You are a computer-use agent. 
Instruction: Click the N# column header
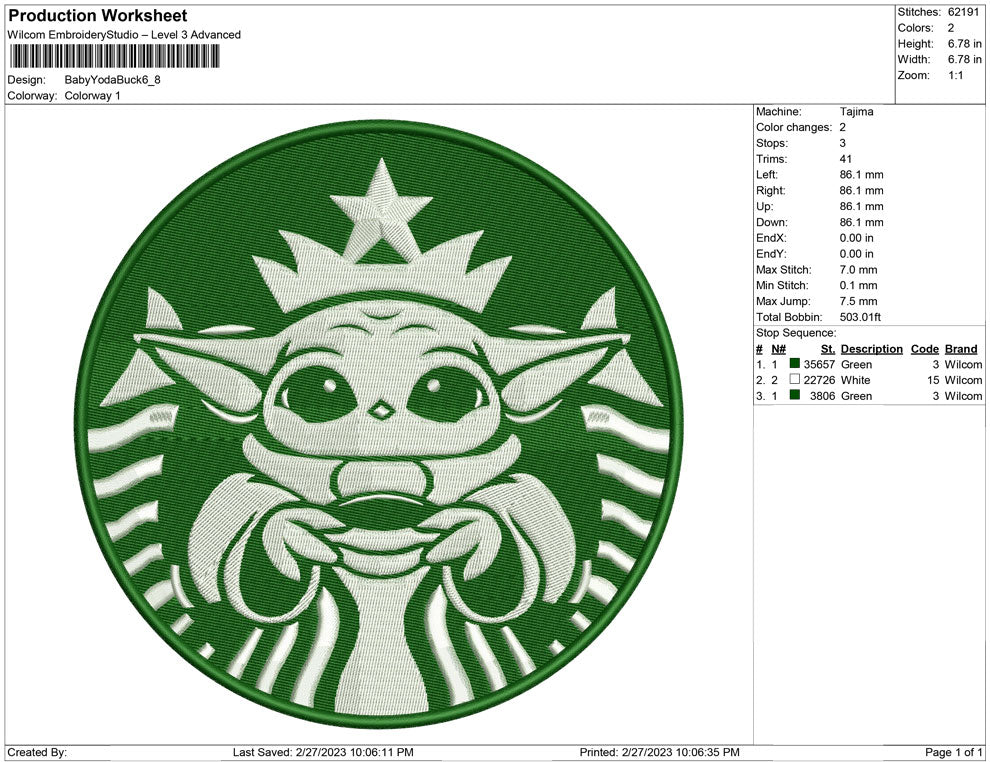pos(778,349)
